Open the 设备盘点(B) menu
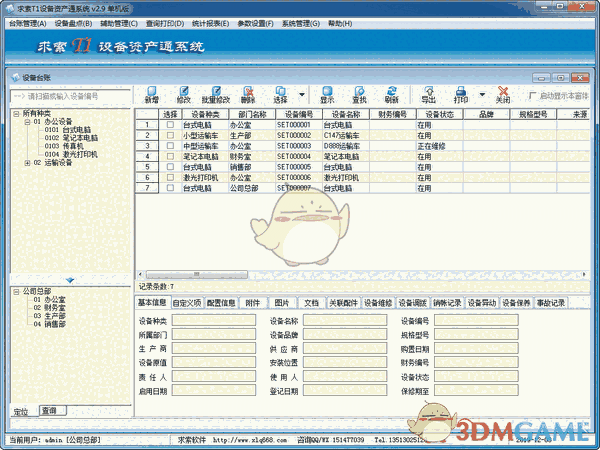The image size is (600, 450). tap(73, 24)
